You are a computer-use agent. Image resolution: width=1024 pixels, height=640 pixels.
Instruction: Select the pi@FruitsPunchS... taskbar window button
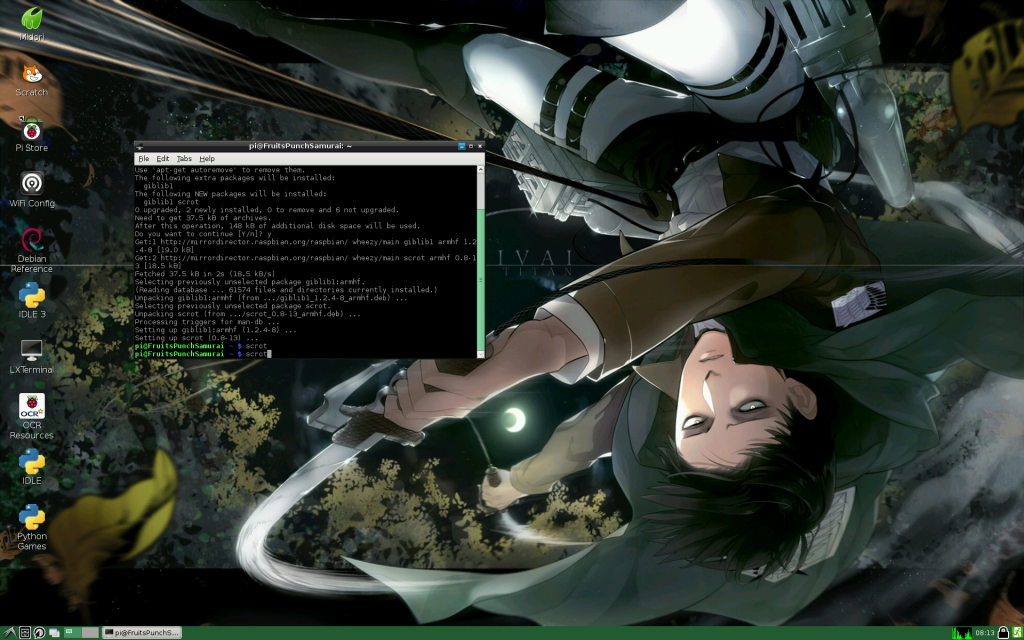point(141,633)
